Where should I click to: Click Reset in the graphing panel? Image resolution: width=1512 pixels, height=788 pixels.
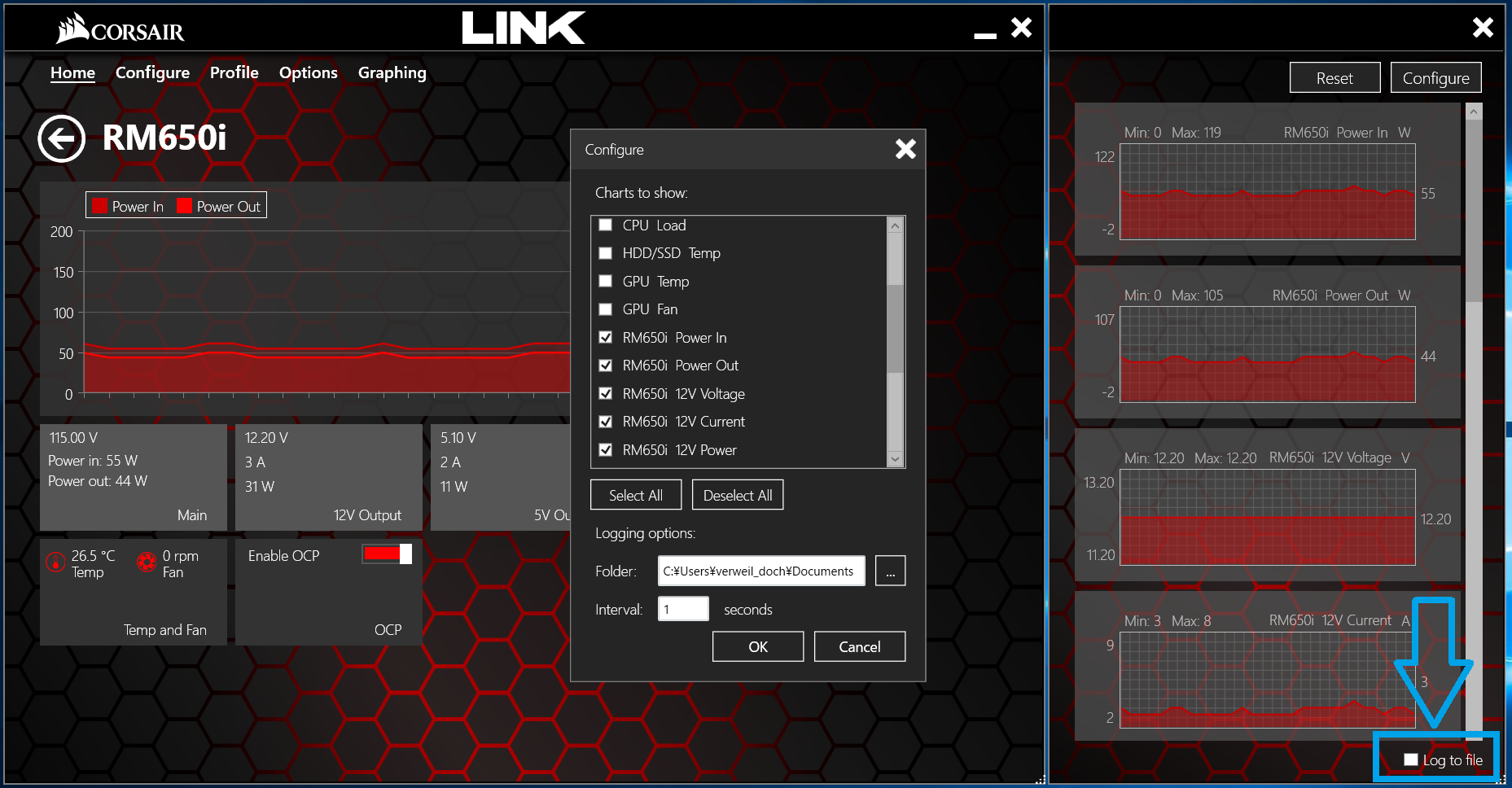click(1335, 78)
